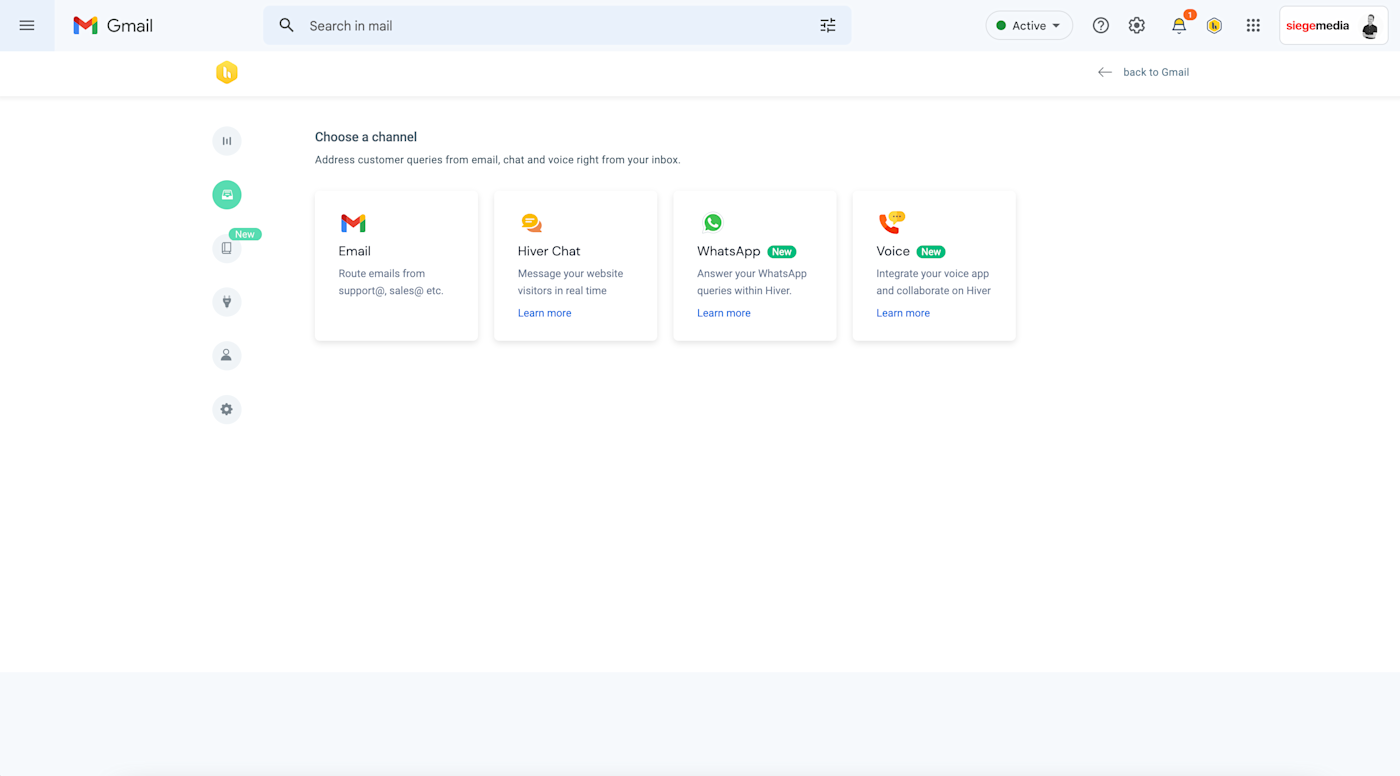Open the Active status dropdown
The image size is (1400, 776).
[x=1029, y=26]
